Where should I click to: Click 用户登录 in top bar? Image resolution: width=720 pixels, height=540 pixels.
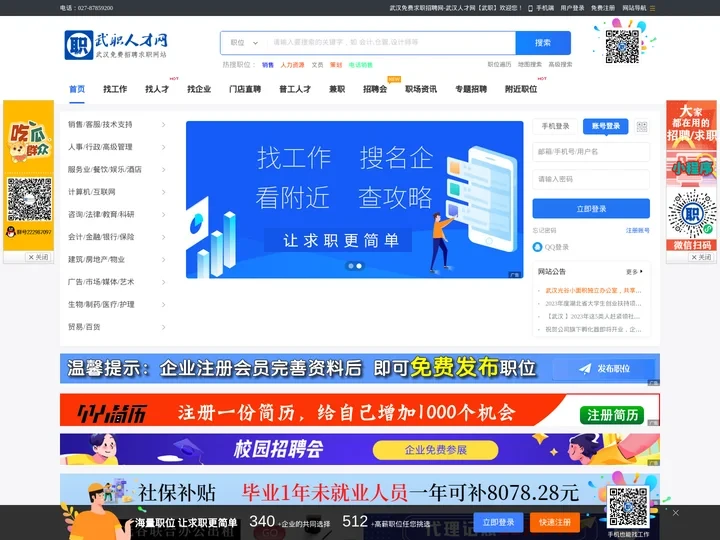572,8
